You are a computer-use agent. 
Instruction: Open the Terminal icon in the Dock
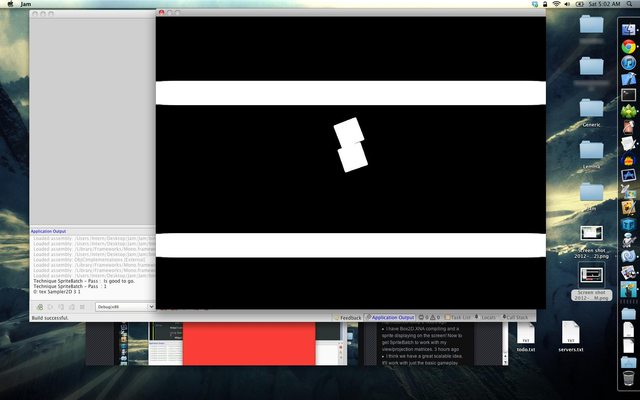click(x=629, y=95)
